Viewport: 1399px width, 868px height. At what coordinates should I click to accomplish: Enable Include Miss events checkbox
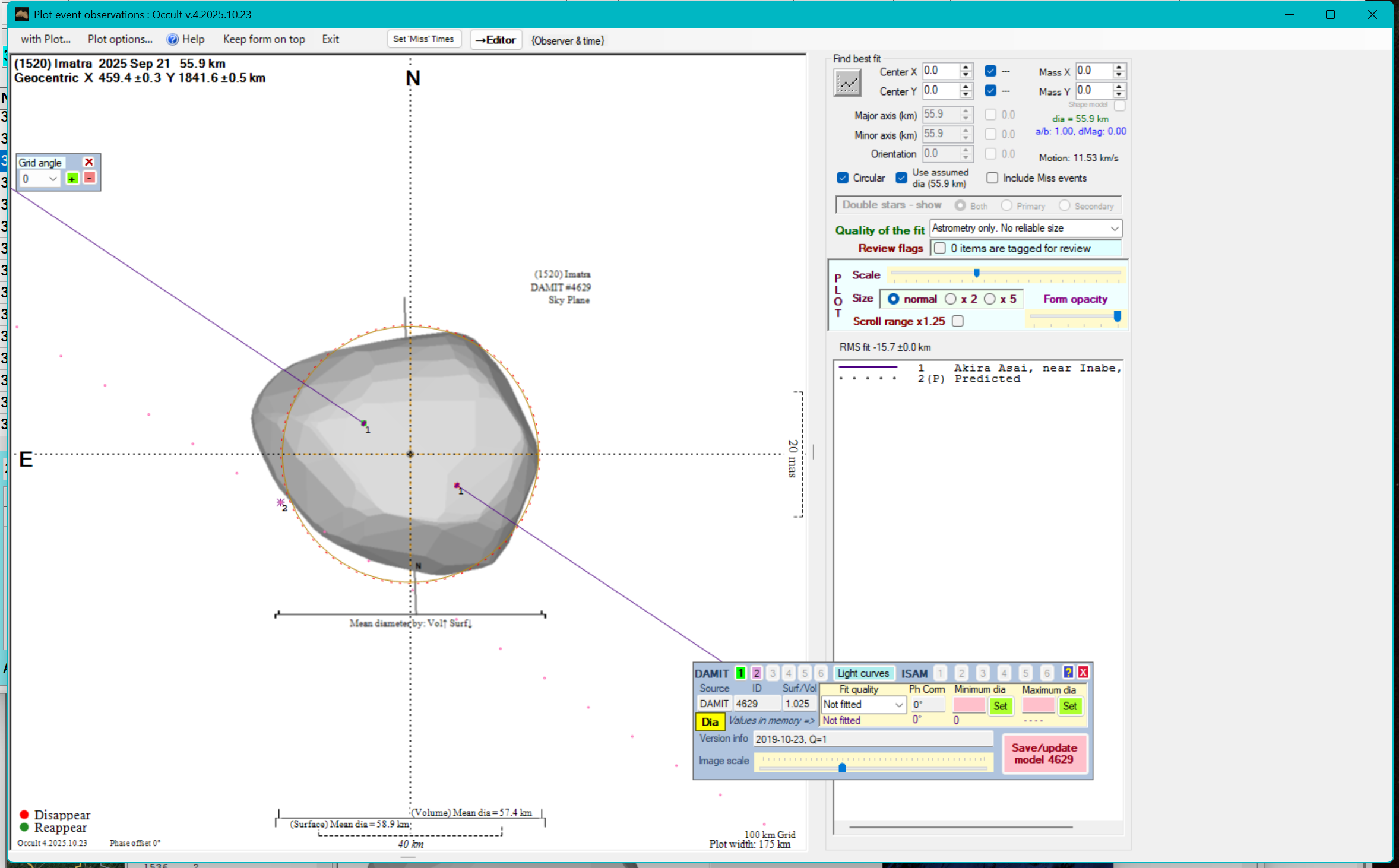click(x=992, y=178)
